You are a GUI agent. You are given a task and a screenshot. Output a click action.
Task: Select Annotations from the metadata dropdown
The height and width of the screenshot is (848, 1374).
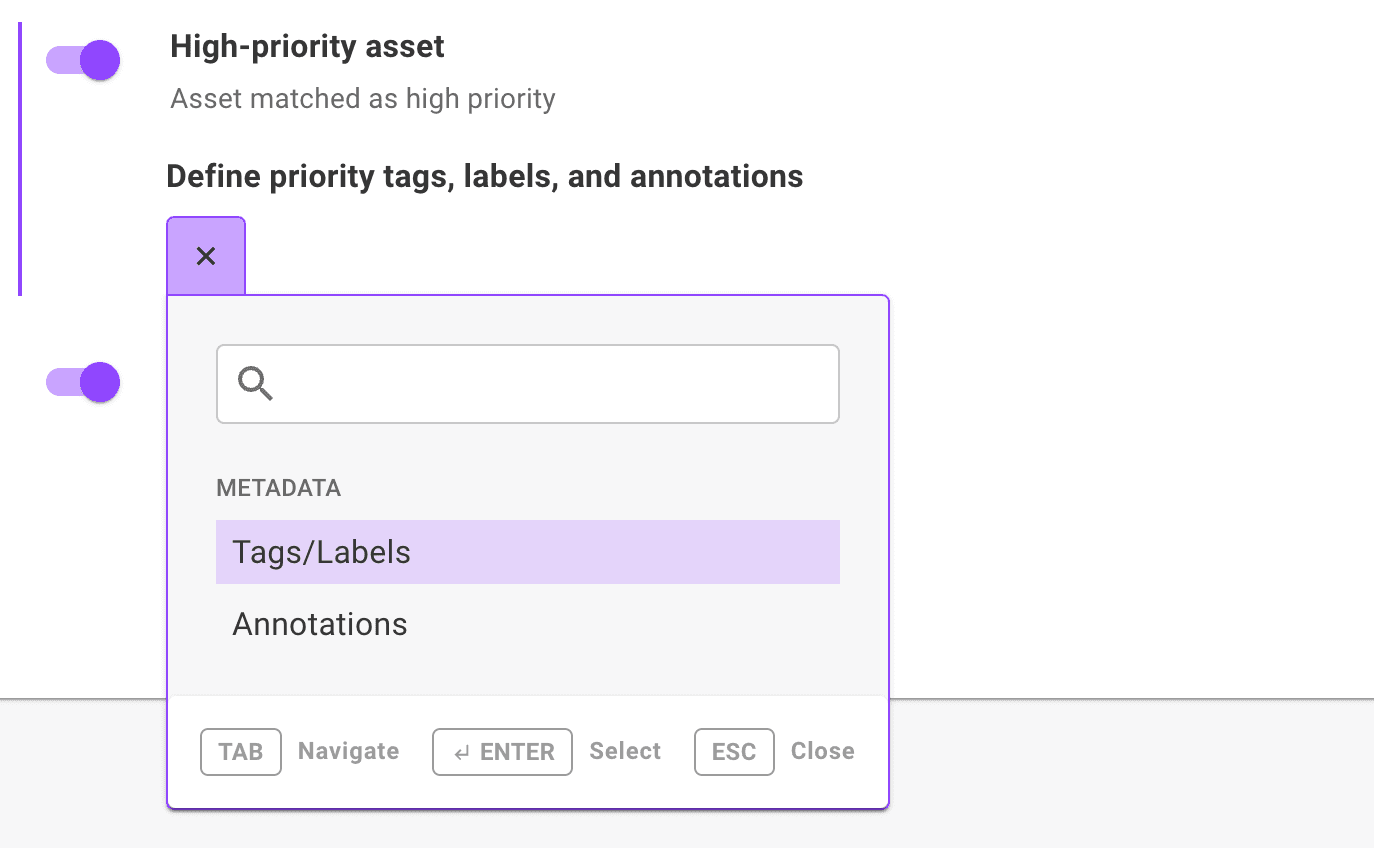319,624
